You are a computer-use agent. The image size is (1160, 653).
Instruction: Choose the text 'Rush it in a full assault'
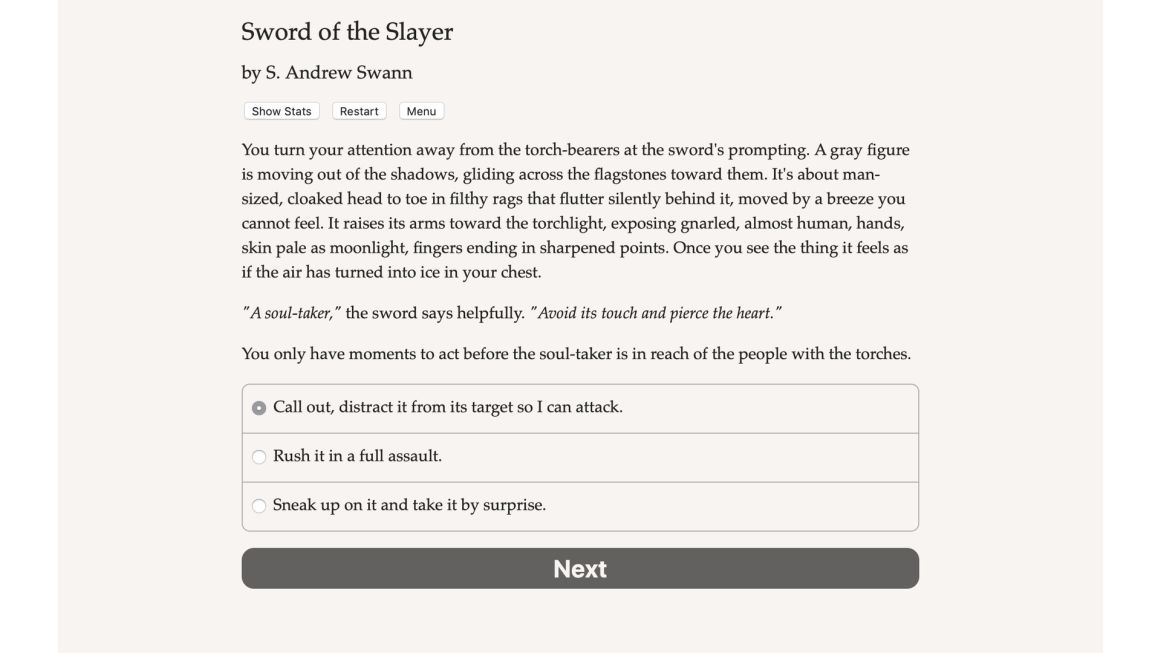356,456
